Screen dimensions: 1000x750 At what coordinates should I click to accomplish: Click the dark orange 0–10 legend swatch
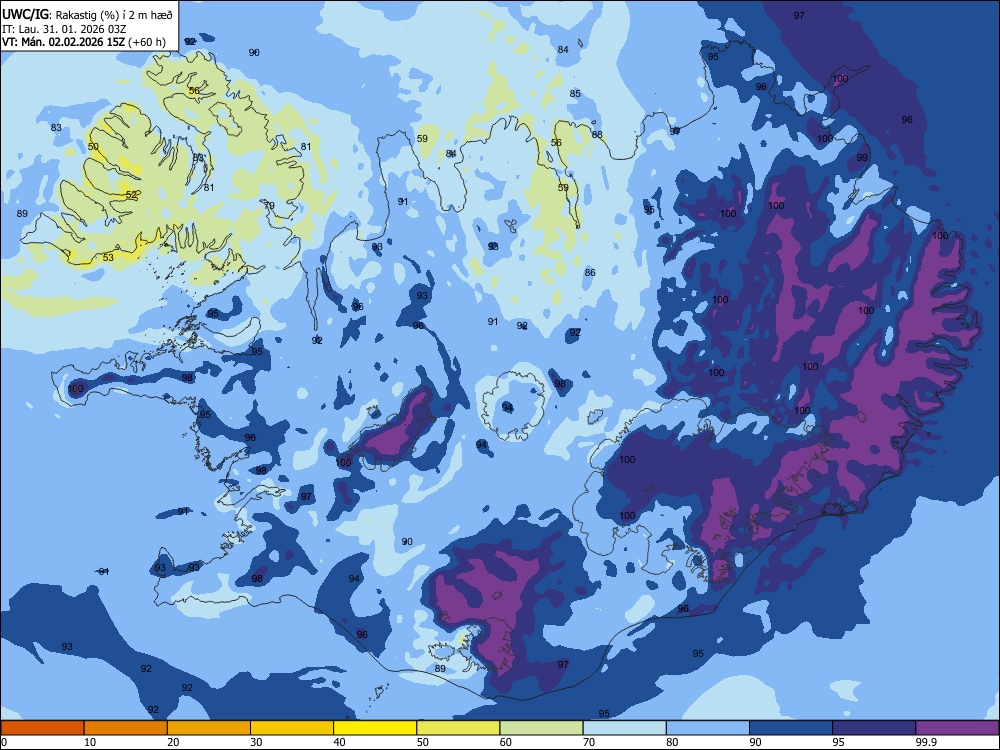tap(42, 728)
